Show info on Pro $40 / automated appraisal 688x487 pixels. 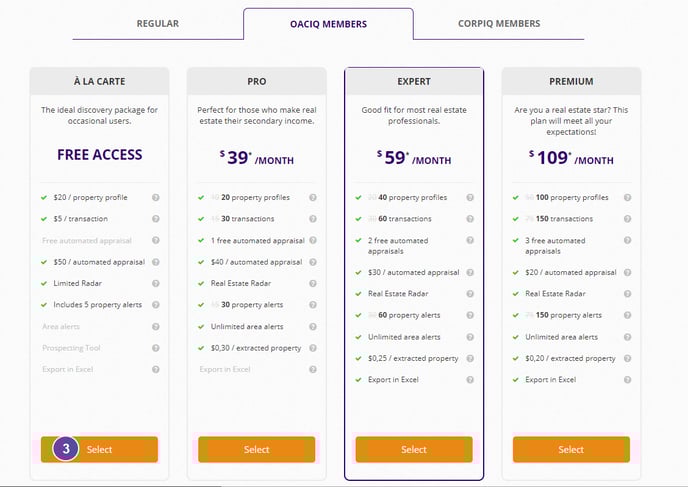[x=313, y=262]
